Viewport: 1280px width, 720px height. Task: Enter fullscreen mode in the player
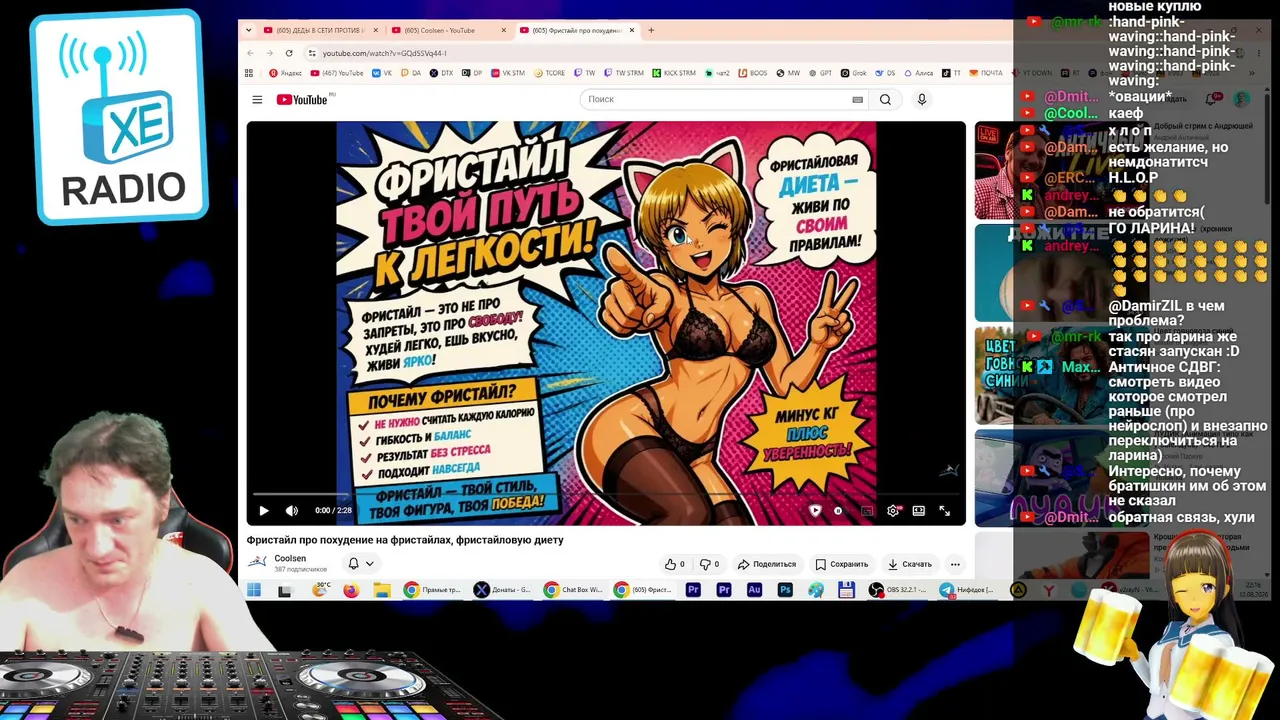(x=944, y=511)
